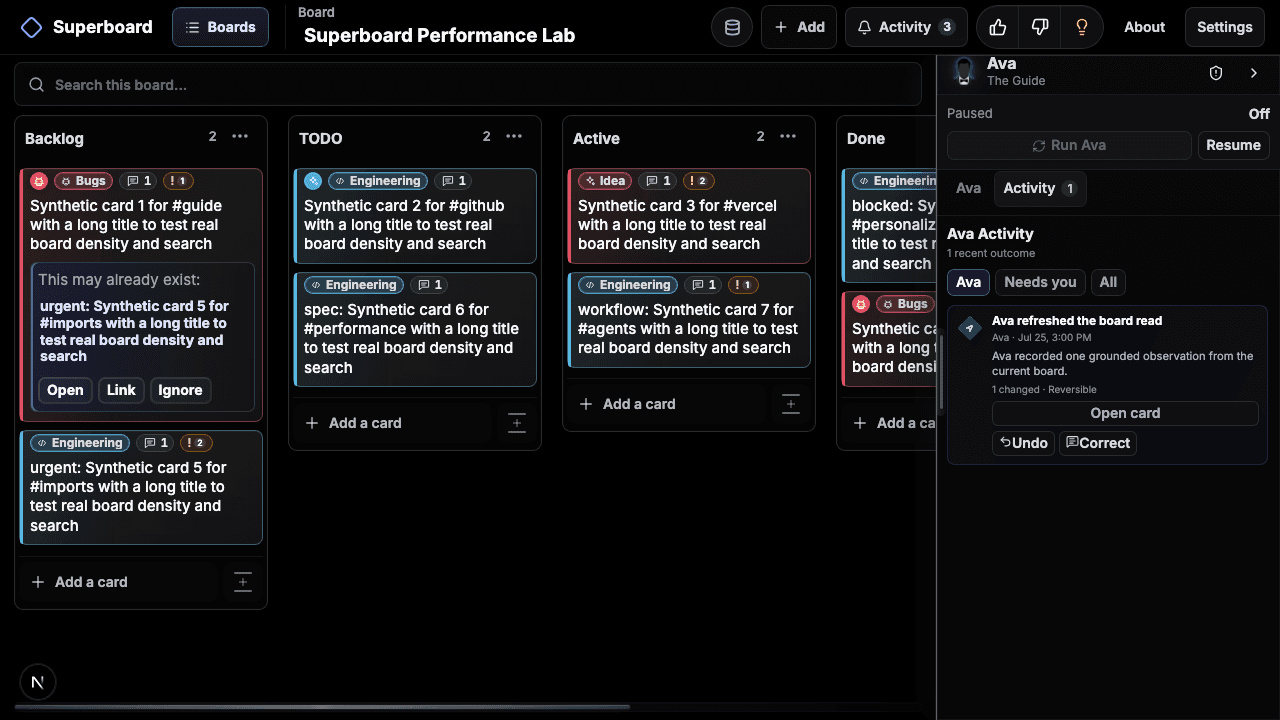Add a card to Backlog
This screenshot has height=720, width=1280.
coord(119,582)
